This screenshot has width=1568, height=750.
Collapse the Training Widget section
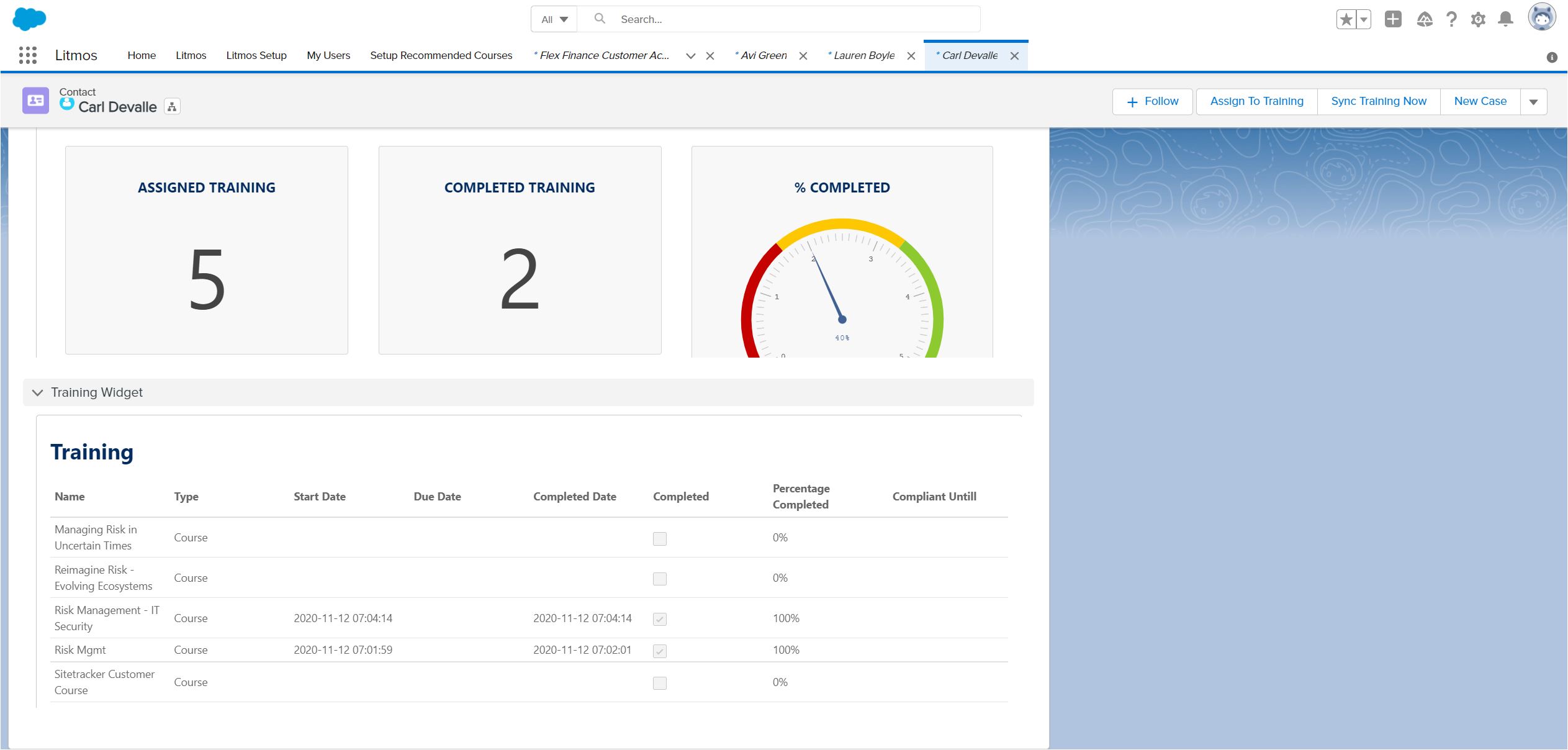37,392
